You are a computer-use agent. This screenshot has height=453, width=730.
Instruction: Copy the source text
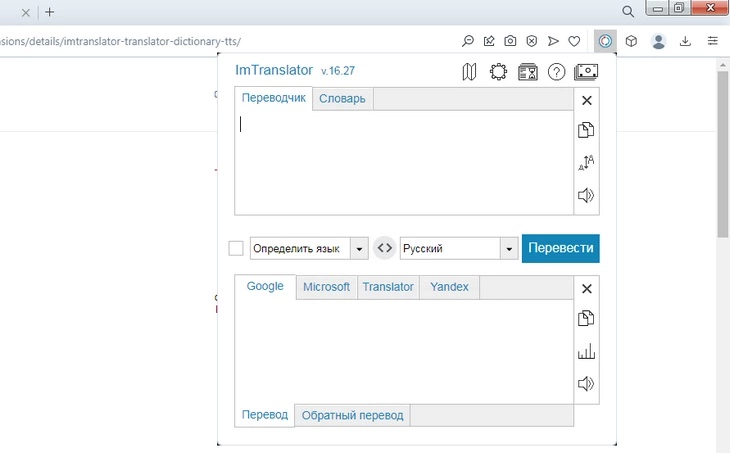[586, 130]
